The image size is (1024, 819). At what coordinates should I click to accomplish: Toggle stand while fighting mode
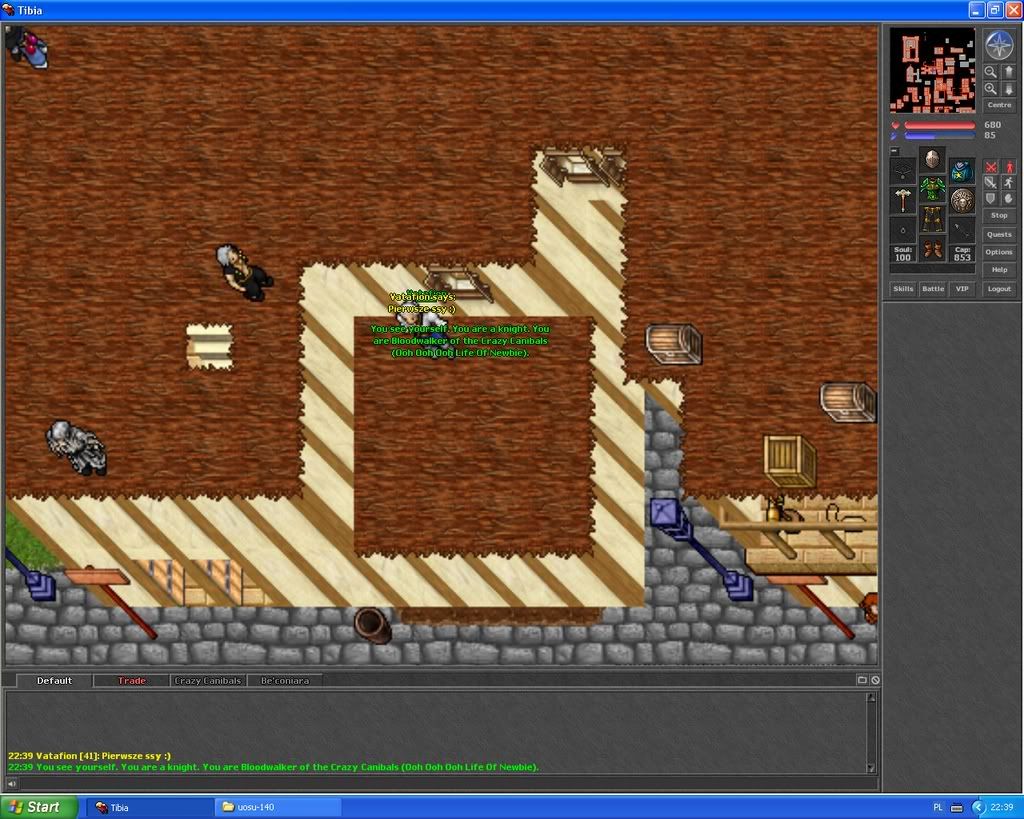click(1009, 167)
